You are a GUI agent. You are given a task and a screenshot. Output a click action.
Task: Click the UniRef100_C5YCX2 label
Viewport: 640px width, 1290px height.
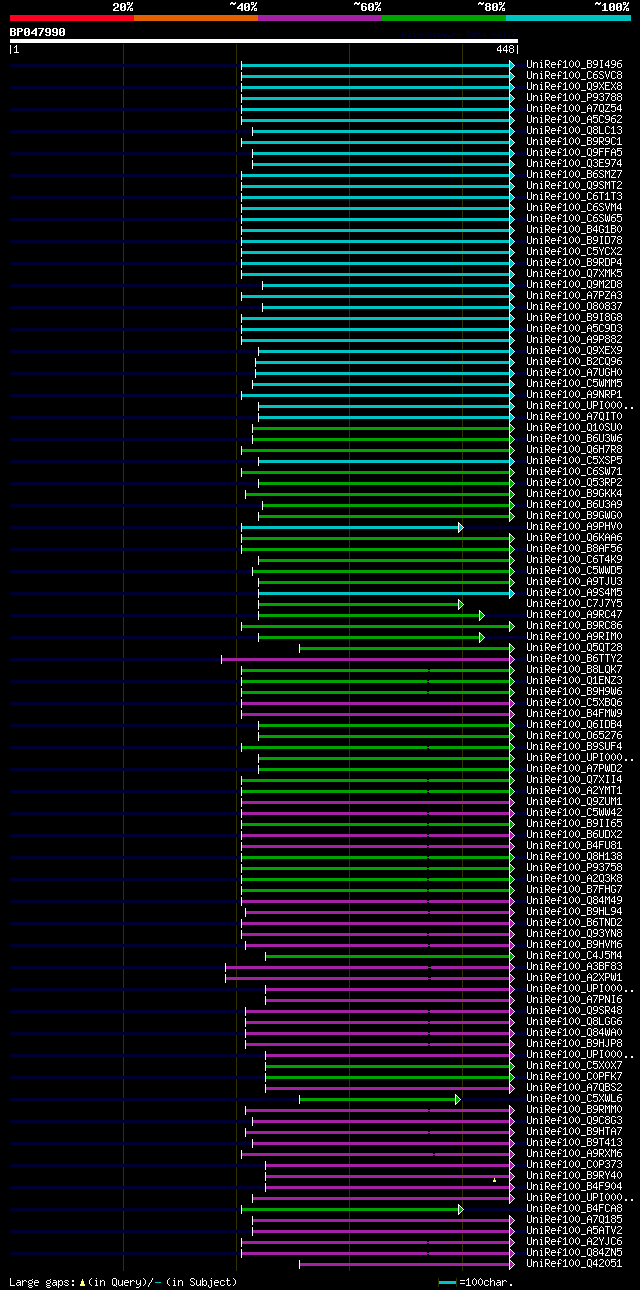pyautogui.click(x=574, y=251)
